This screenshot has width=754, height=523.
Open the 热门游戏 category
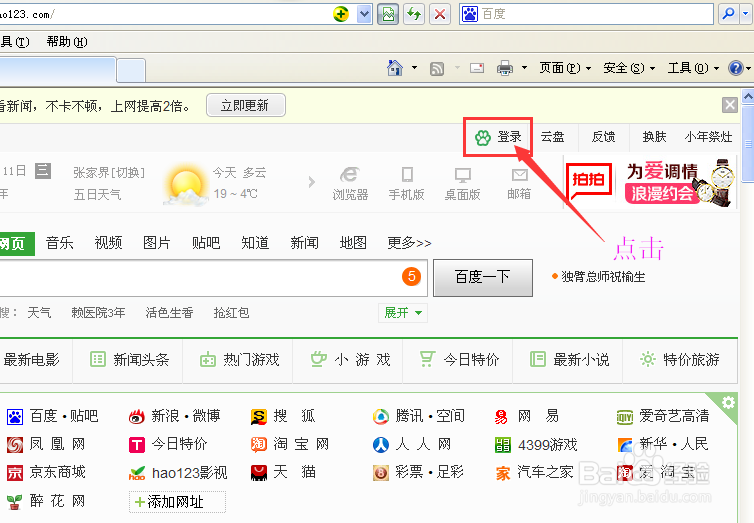[239, 360]
